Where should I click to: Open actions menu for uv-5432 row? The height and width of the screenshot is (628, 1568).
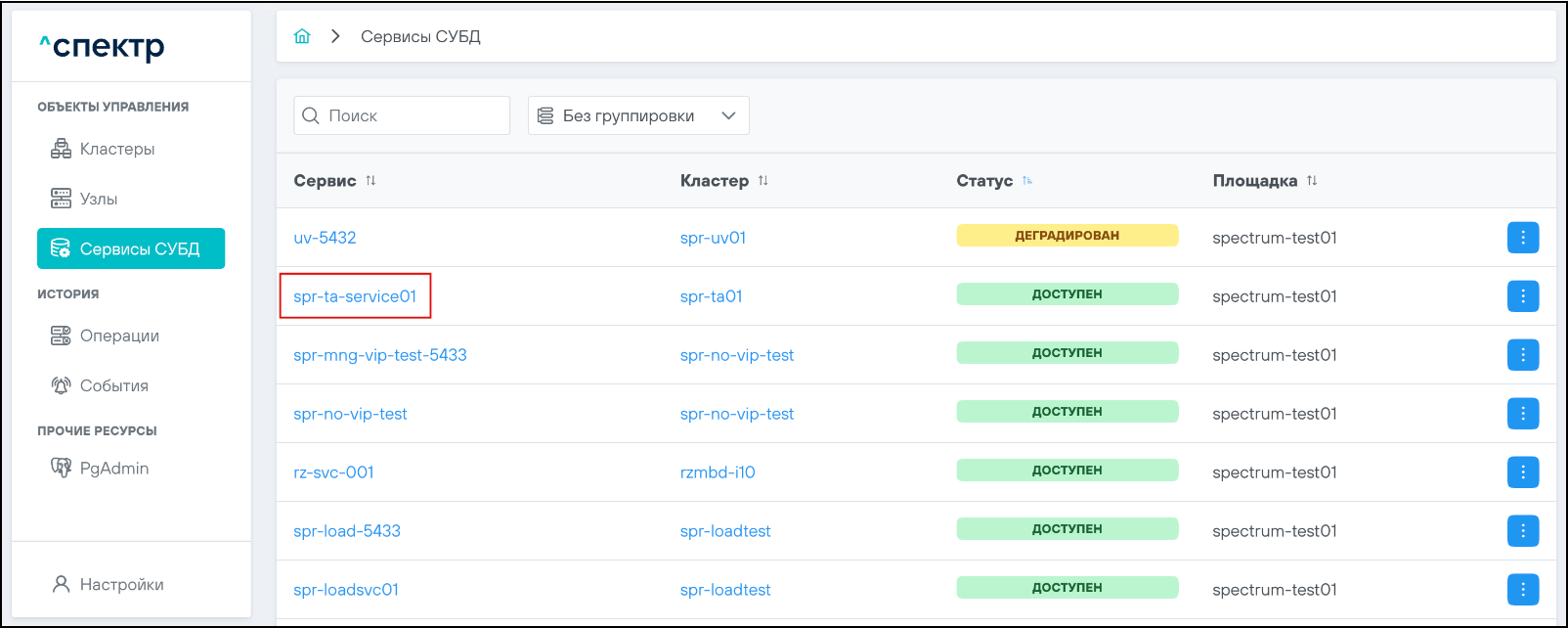[1522, 238]
